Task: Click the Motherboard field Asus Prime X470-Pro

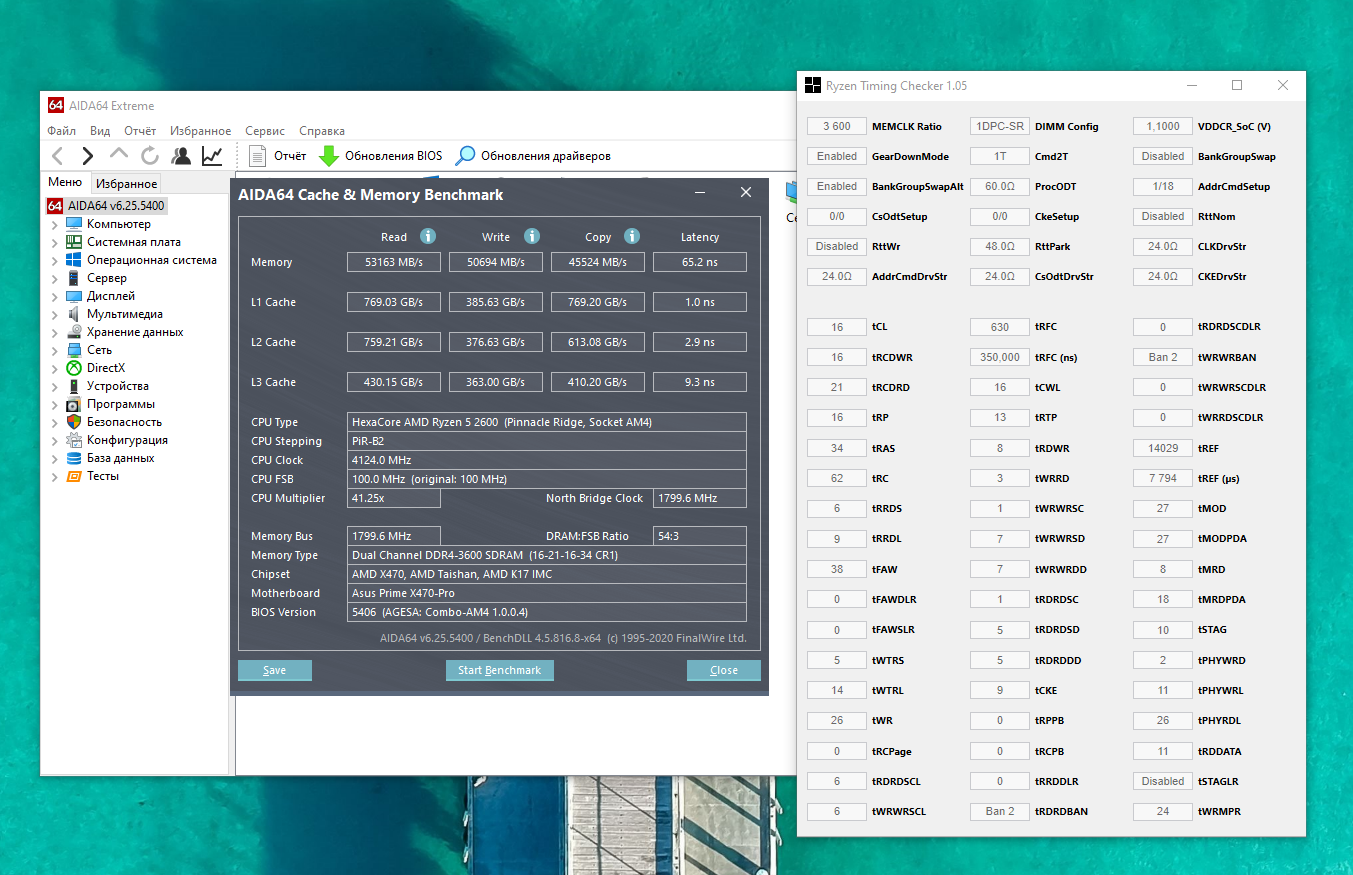Action: (547, 593)
